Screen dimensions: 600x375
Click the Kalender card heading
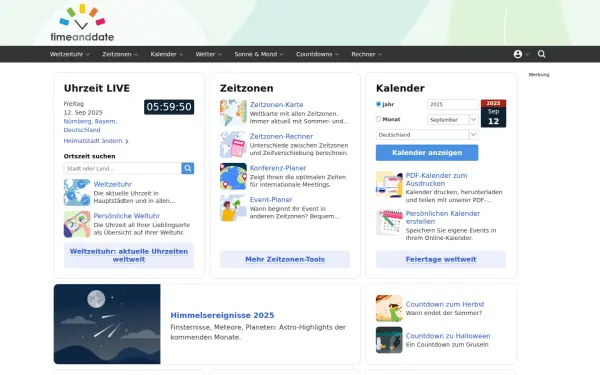tap(400, 88)
